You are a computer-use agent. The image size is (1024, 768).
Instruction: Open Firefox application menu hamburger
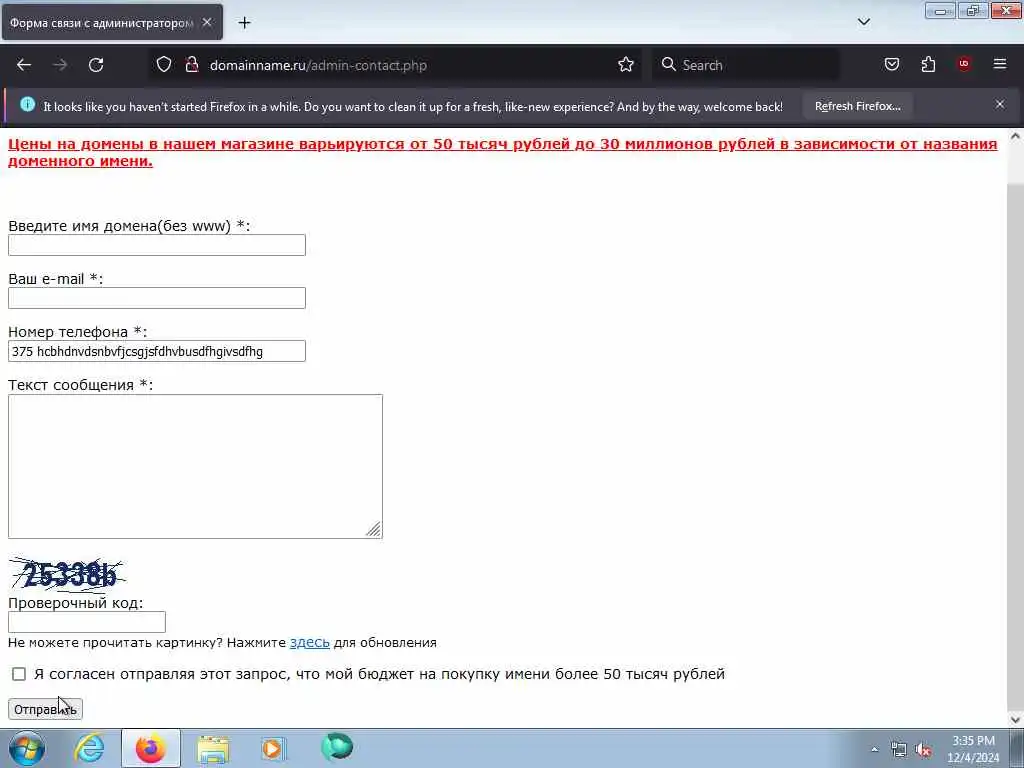click(x=1000, y=64)
